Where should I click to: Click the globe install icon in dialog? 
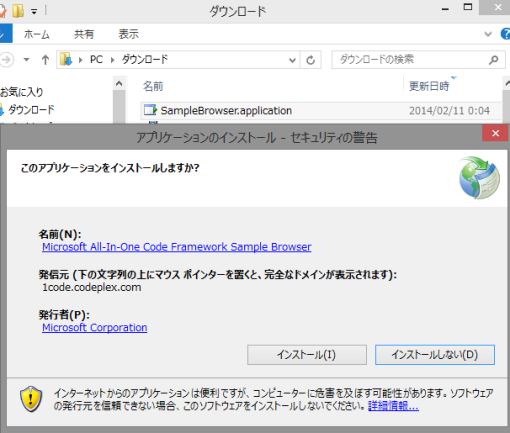tap(479, 177)
